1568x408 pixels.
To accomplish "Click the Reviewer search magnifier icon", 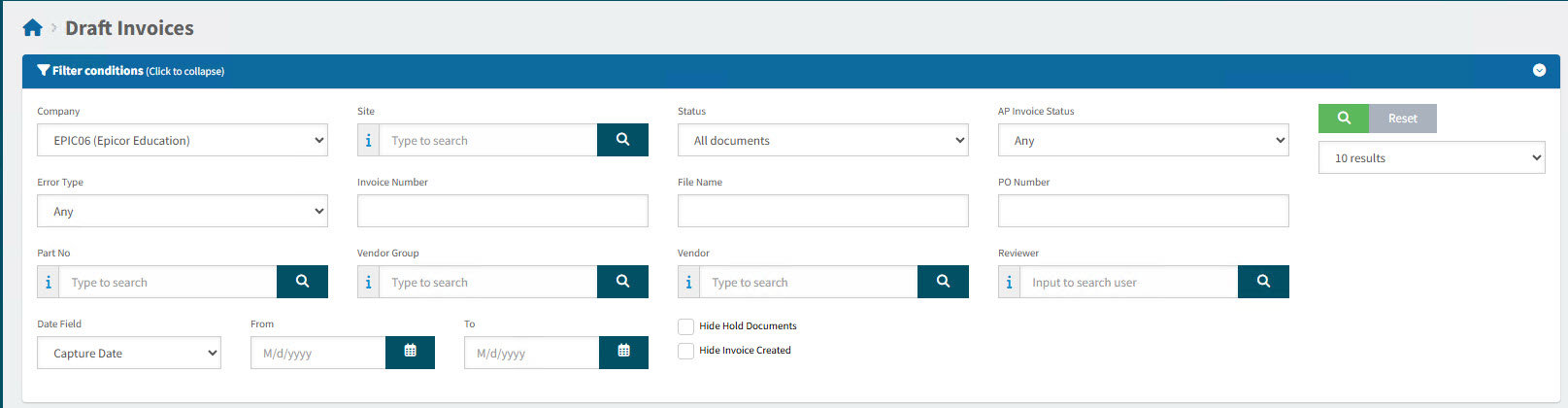I will (1263, 282).
